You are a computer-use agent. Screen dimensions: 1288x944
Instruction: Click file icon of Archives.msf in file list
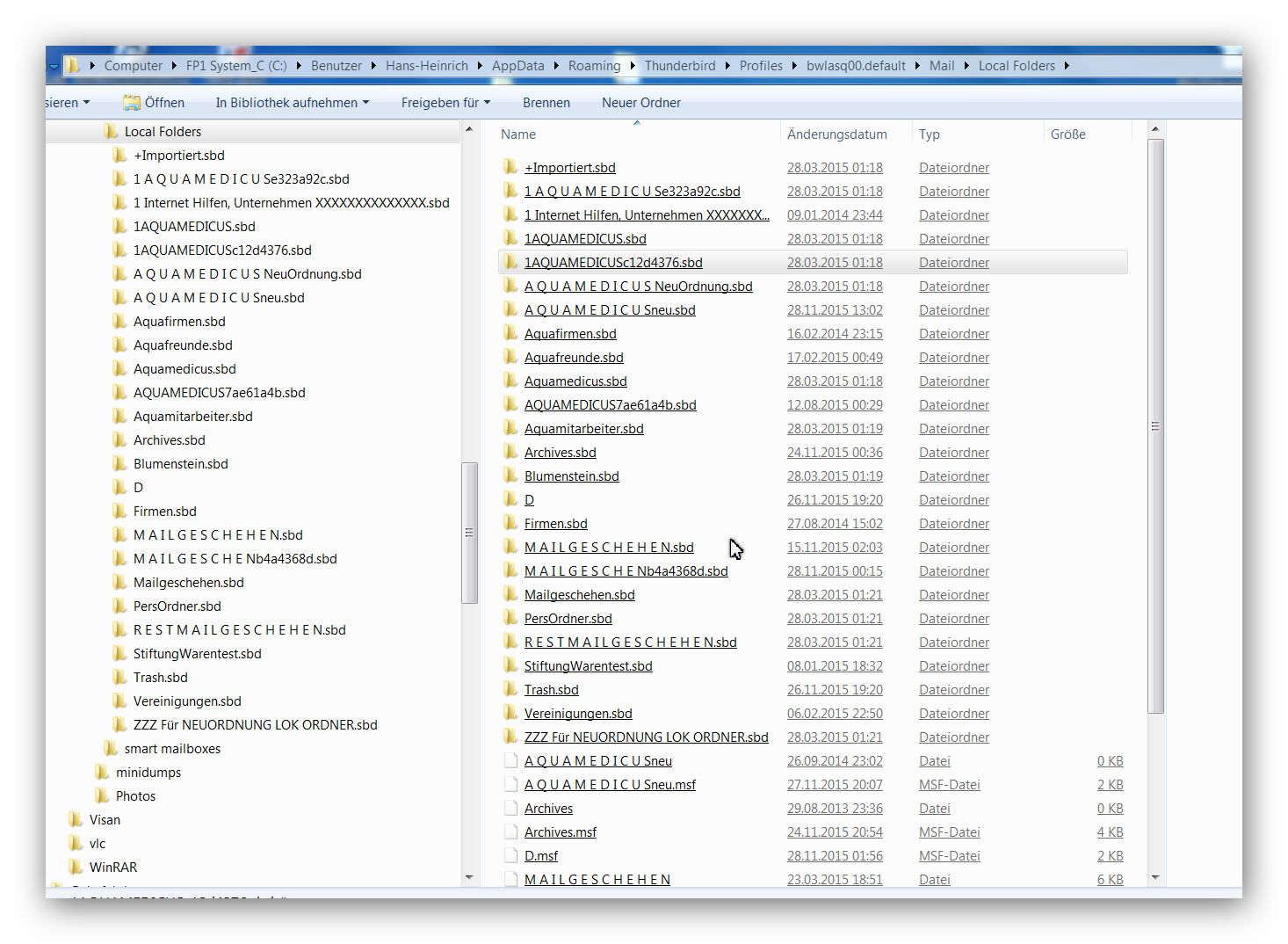pyautogui.click(x=510, y=831)
